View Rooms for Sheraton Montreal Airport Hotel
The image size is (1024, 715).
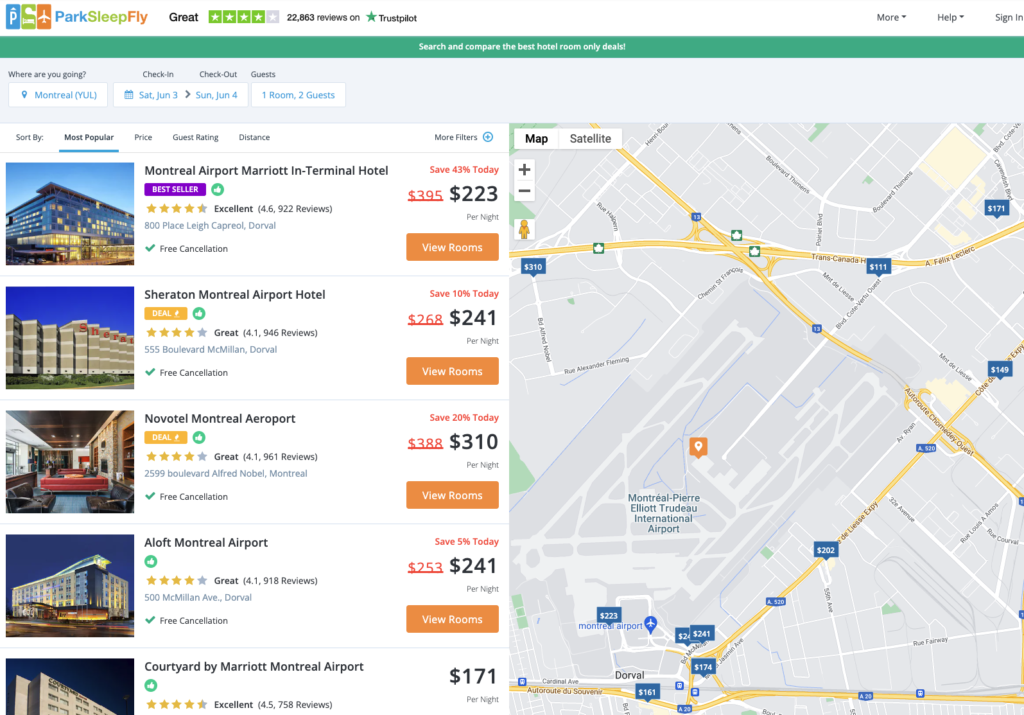(452, 371)
